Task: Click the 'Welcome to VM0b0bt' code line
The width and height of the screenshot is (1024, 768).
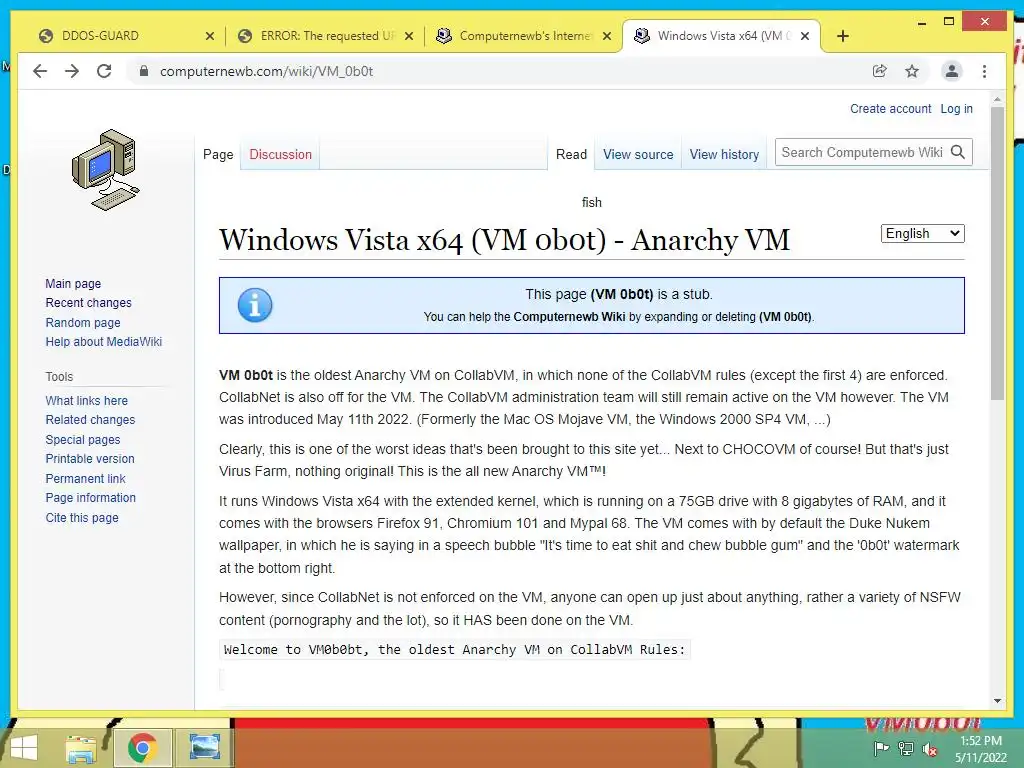Action: point(454,650)
